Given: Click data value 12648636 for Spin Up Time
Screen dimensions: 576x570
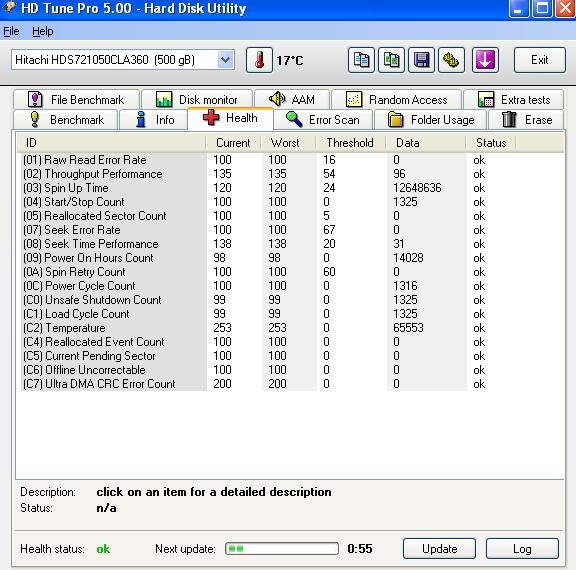Looking at the screenshot, I should click(417, 188).
